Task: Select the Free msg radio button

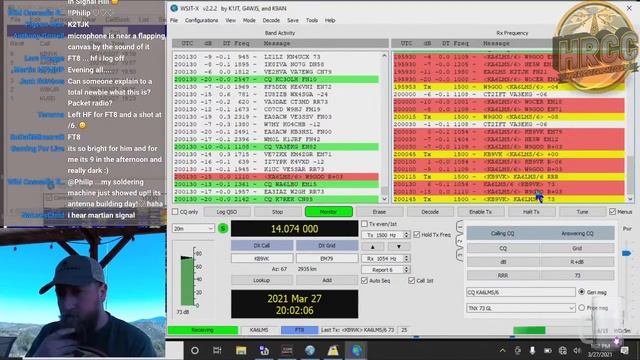Action: [x=582, y=308]
